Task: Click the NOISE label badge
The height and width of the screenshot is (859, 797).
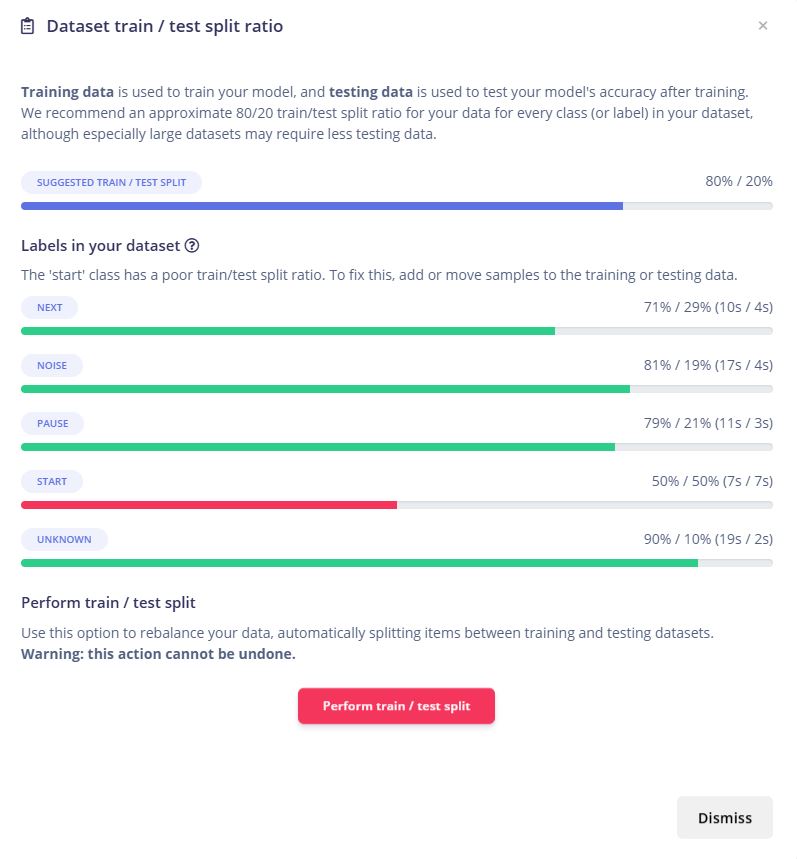Action: (52, 366)
